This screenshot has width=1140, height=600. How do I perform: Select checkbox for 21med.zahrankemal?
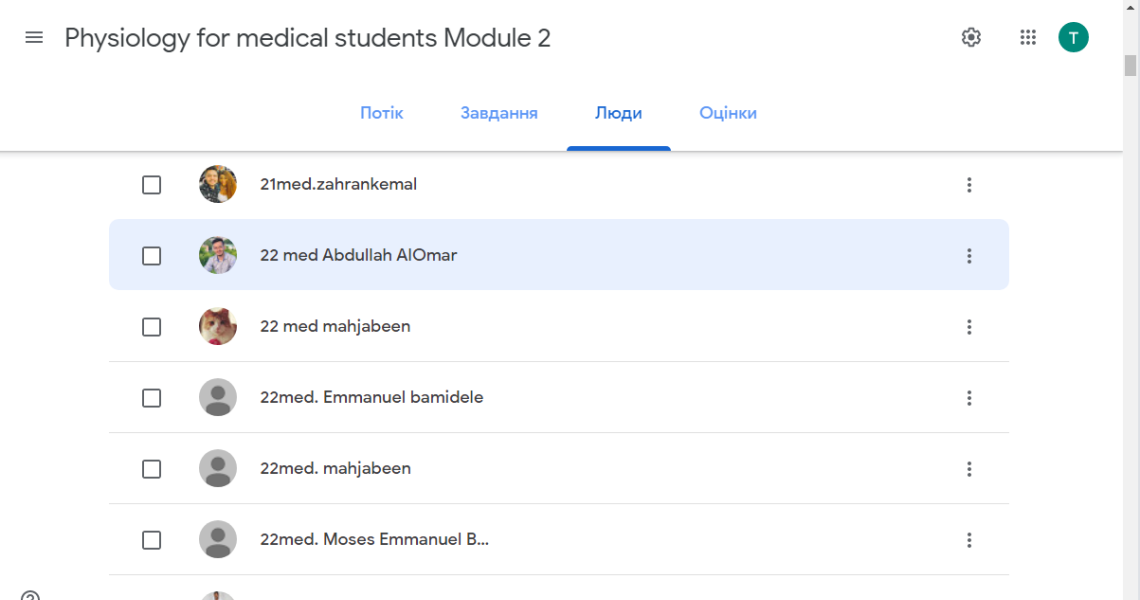tap(151, 185)
